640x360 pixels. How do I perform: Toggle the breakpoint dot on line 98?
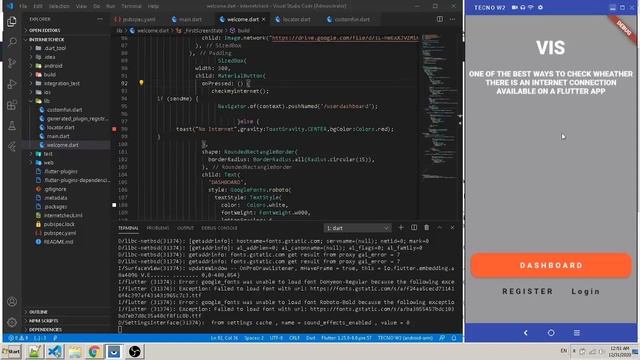click(x=114, y=129)
